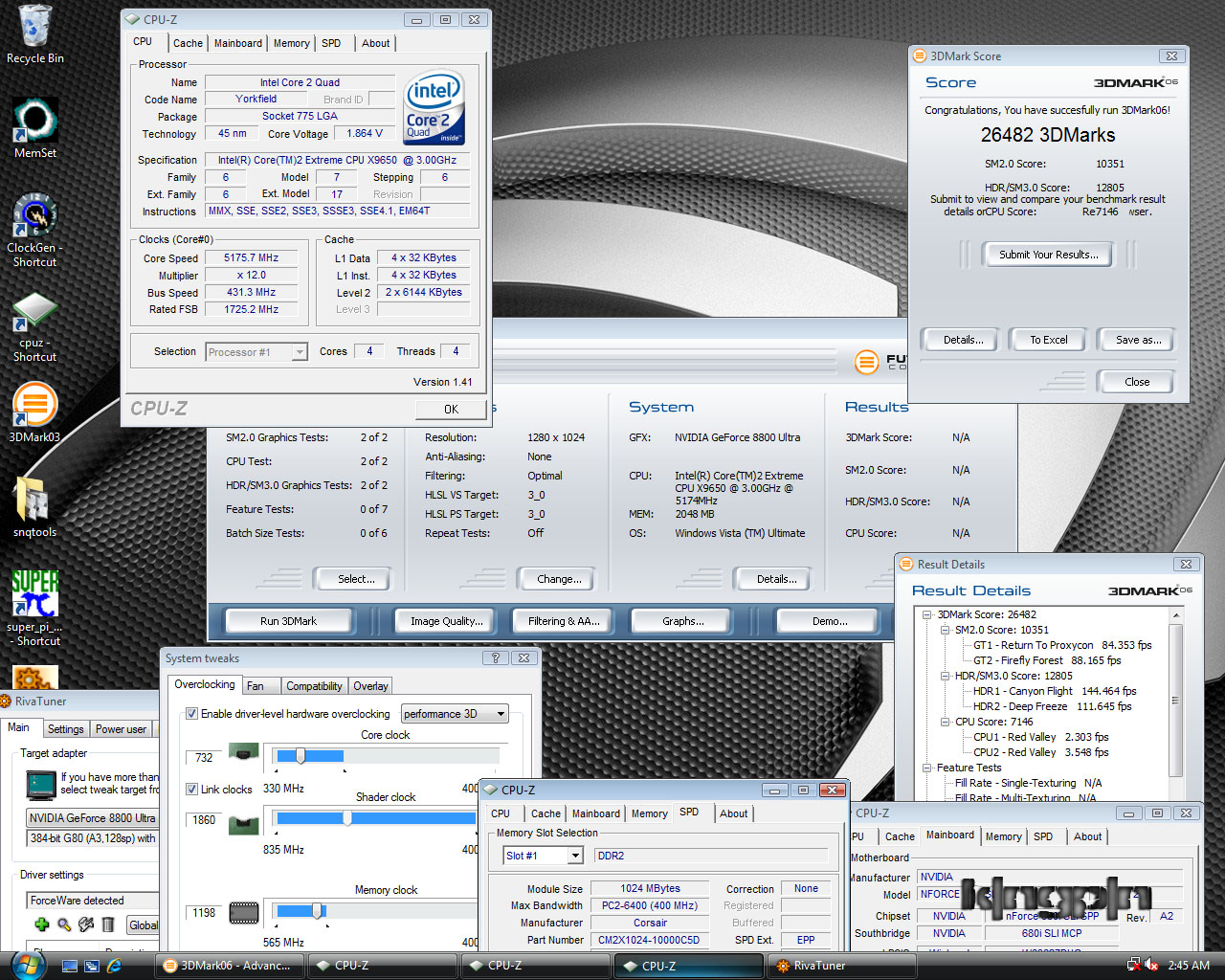Open the Overlay tab in System tweaks

[x=370, y=686]
